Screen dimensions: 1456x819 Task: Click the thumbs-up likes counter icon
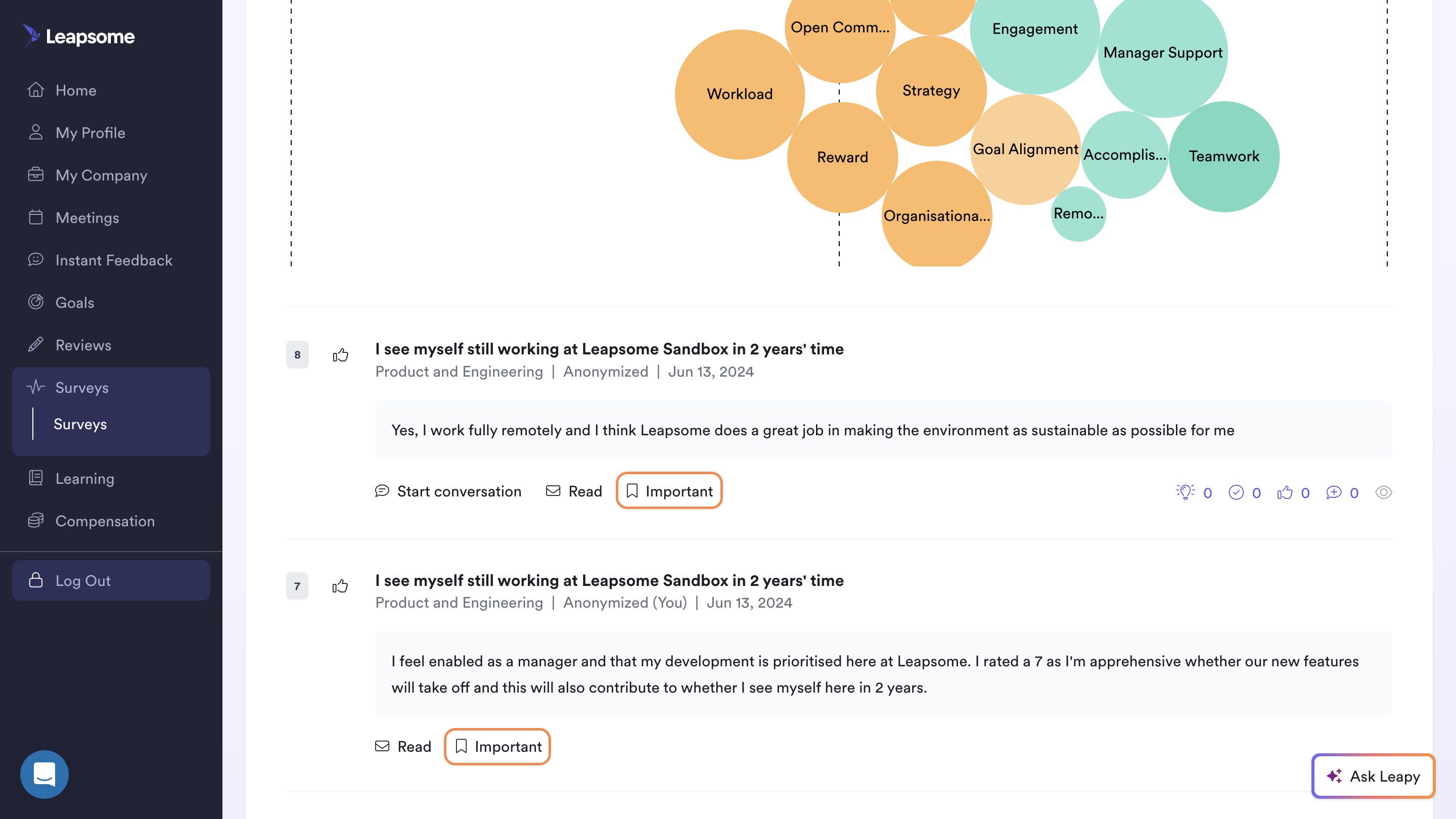point(1285,492)
